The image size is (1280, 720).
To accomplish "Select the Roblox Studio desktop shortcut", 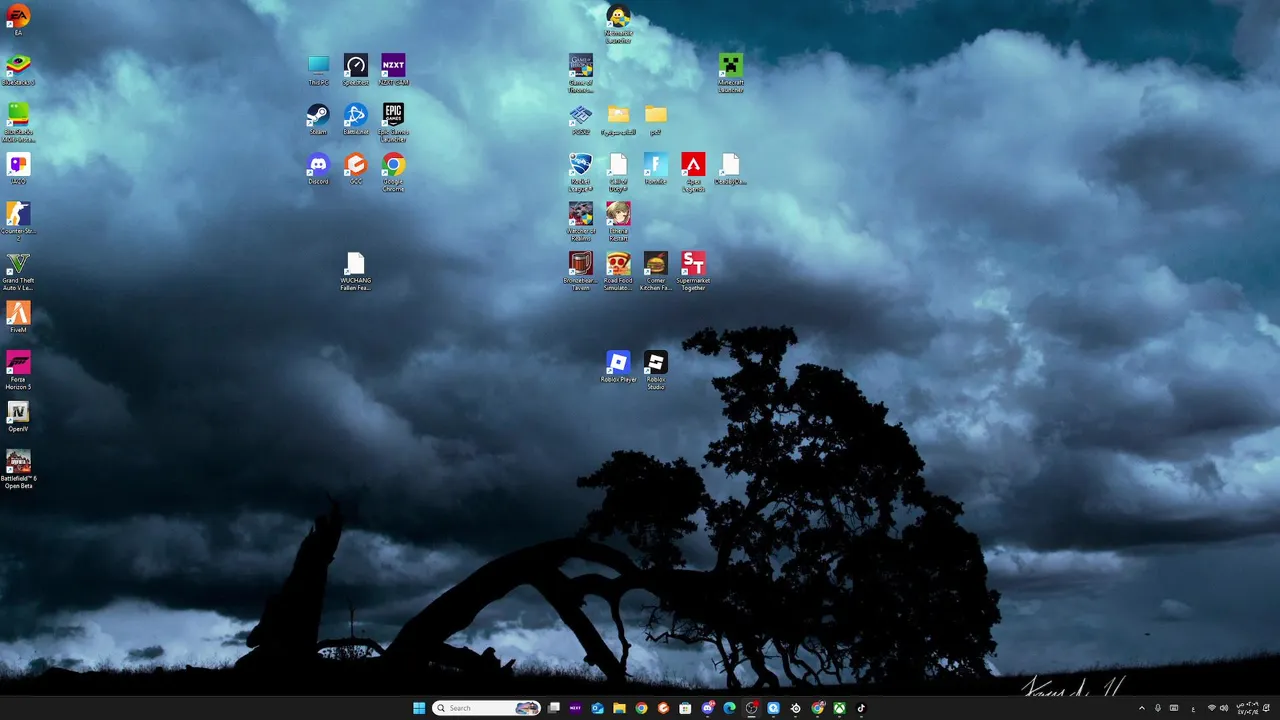I will click(656, 370).
